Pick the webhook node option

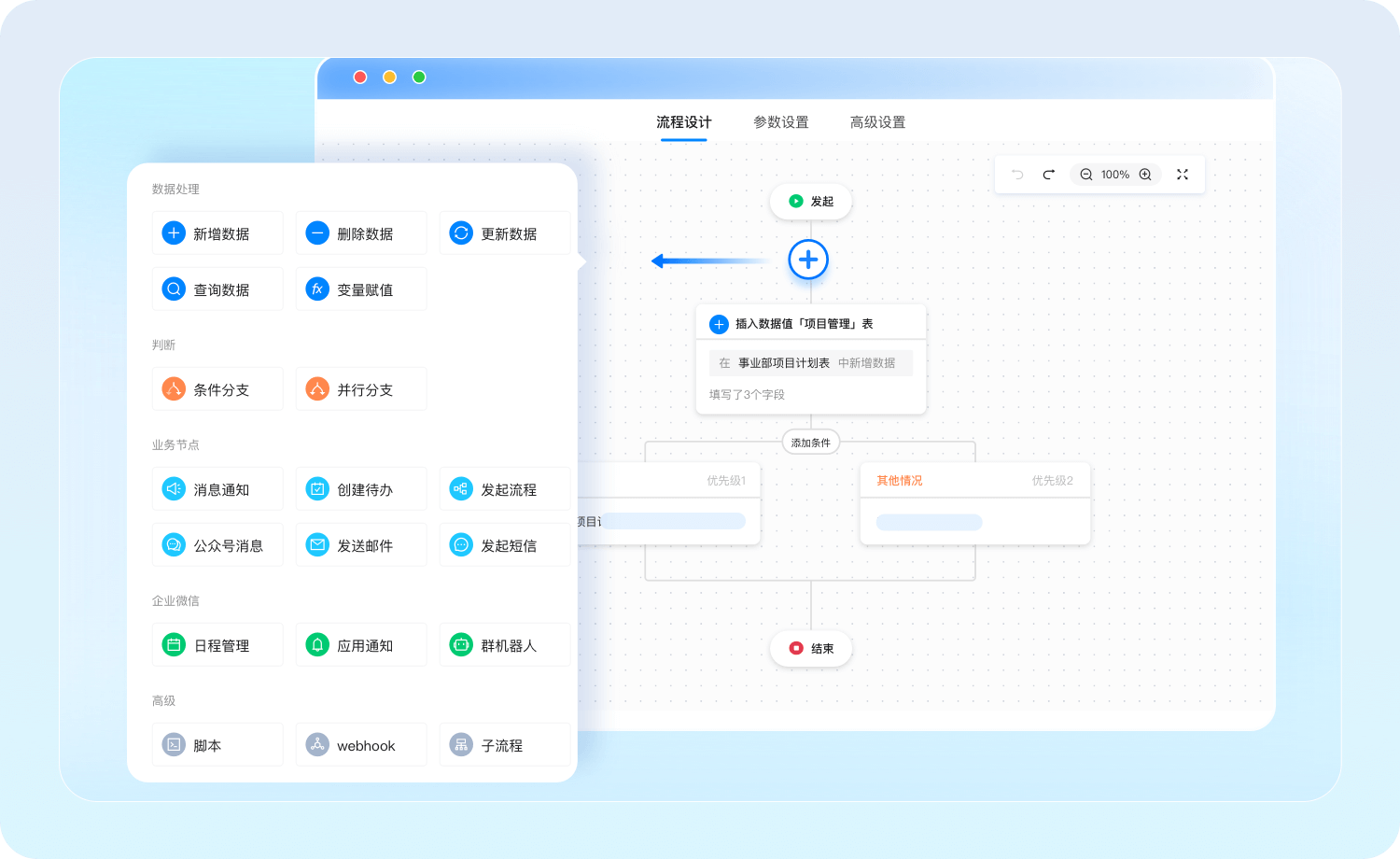click(x=360, y=745)
